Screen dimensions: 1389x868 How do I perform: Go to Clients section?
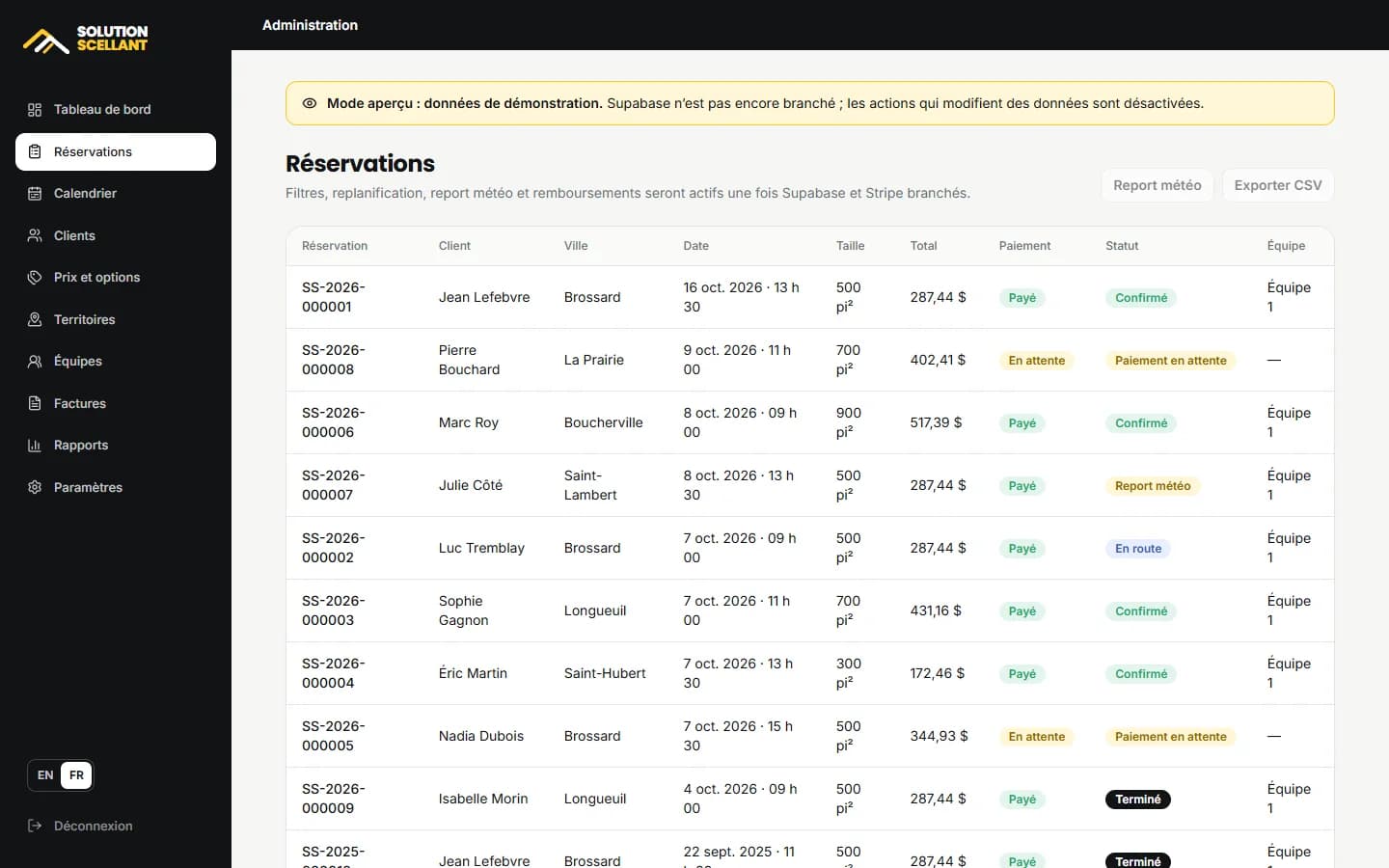pos(116,235)
